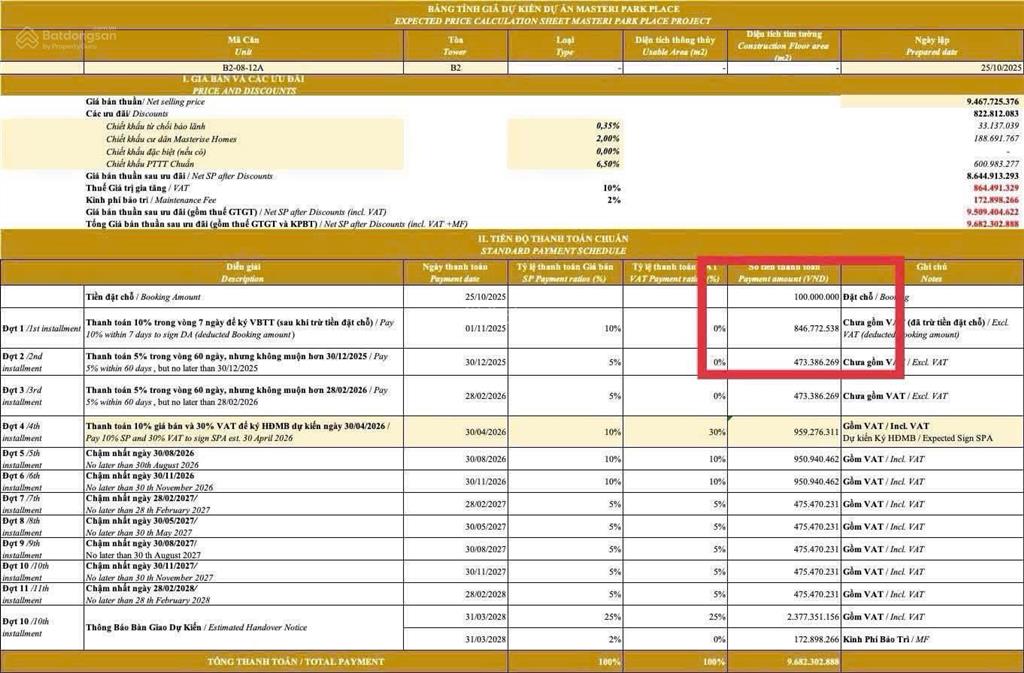The height and width of the screenshot is (673, 1024).
Task: Select the 'Ngày lập / Prepared date' header
Action: pyautogui.click(x=932, y=45)
